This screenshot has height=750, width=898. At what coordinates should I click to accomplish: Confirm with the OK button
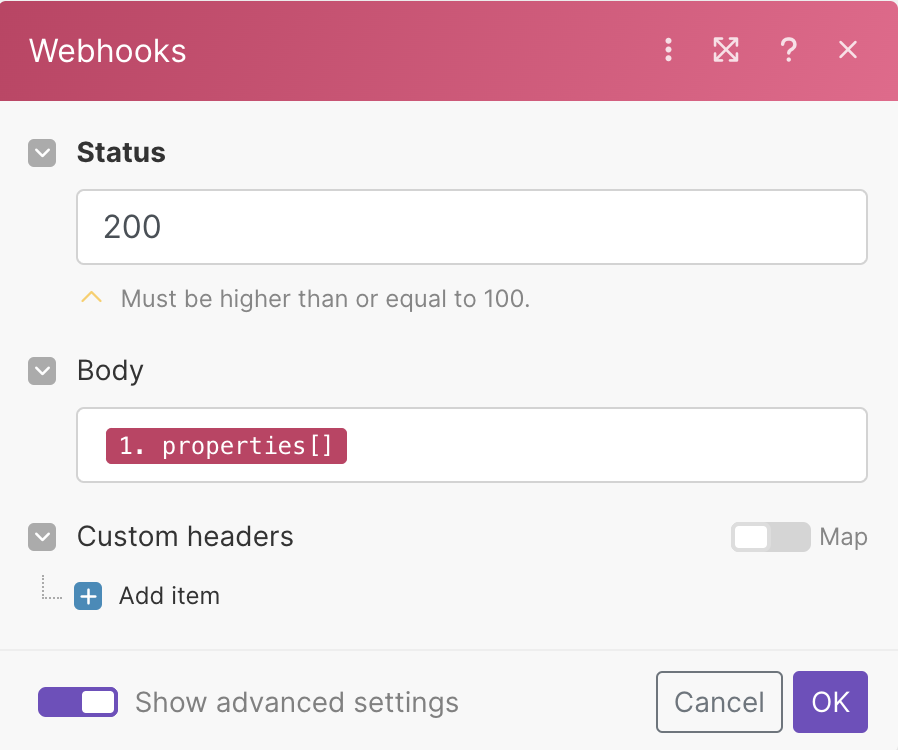[830, 702]
